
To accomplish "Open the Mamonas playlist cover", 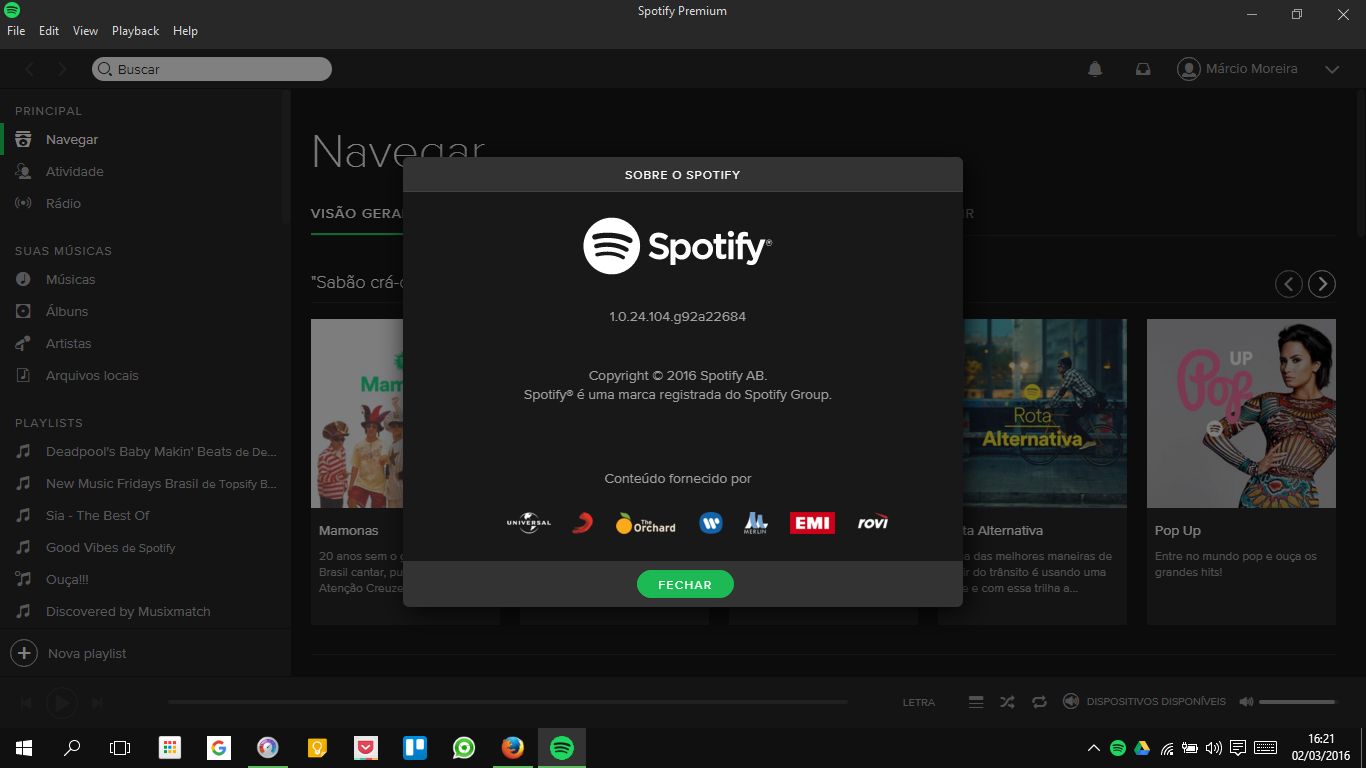I will (x=357, y=414).
